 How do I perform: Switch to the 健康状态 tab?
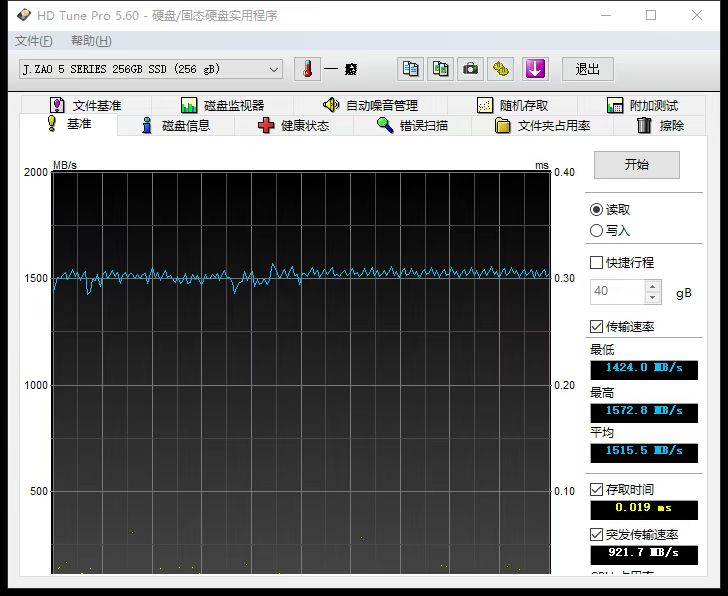tap(294, 126)
